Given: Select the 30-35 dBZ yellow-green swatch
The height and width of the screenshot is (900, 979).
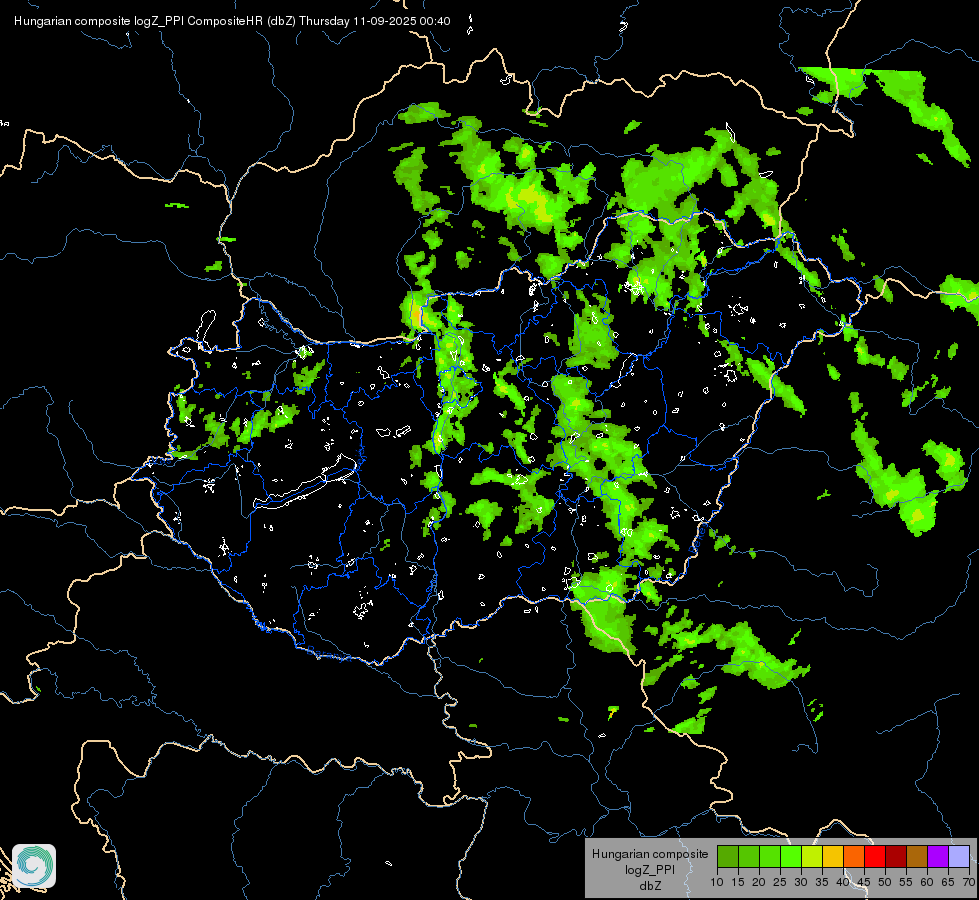Looking at the screenshot, I should click(812, 856).
